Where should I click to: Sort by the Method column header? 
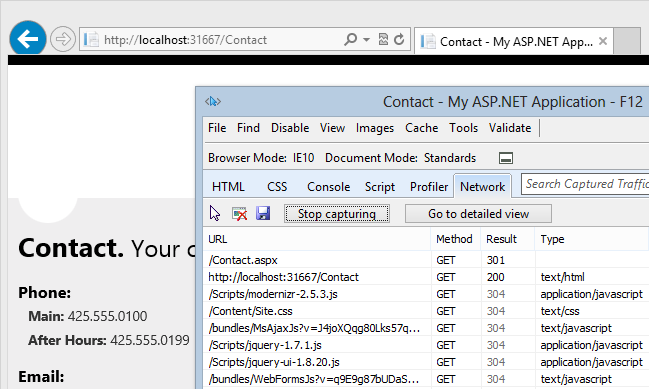[455, 239]
